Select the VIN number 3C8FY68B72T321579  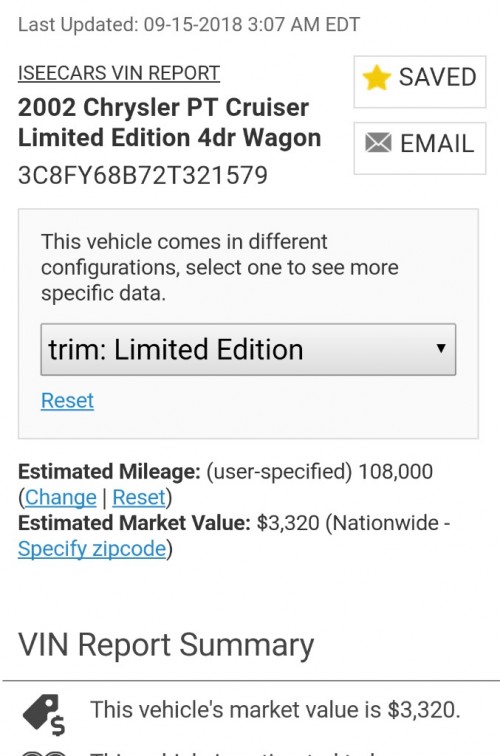pos(143,175)
